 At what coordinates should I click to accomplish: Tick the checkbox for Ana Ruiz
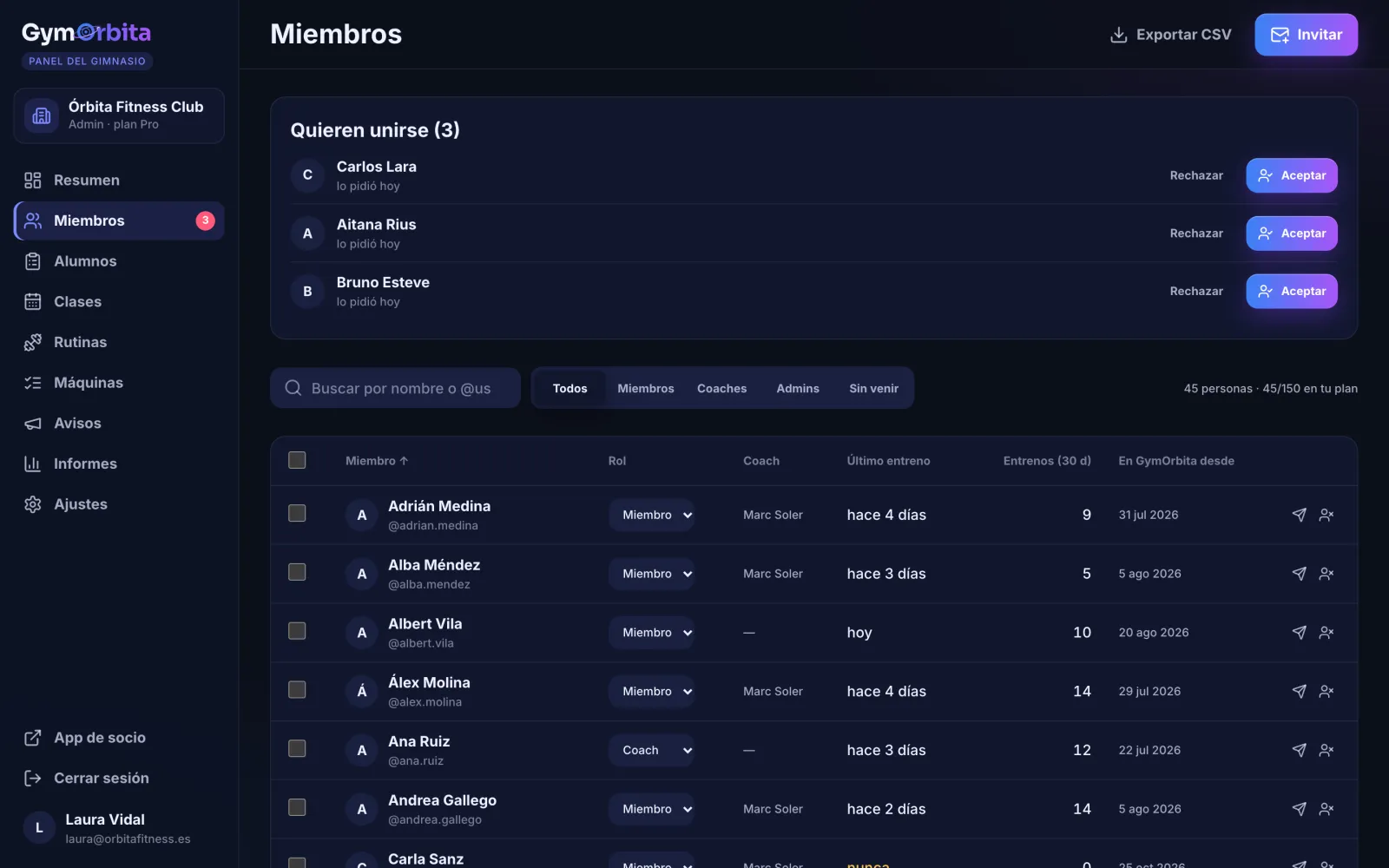click(297, 748)
